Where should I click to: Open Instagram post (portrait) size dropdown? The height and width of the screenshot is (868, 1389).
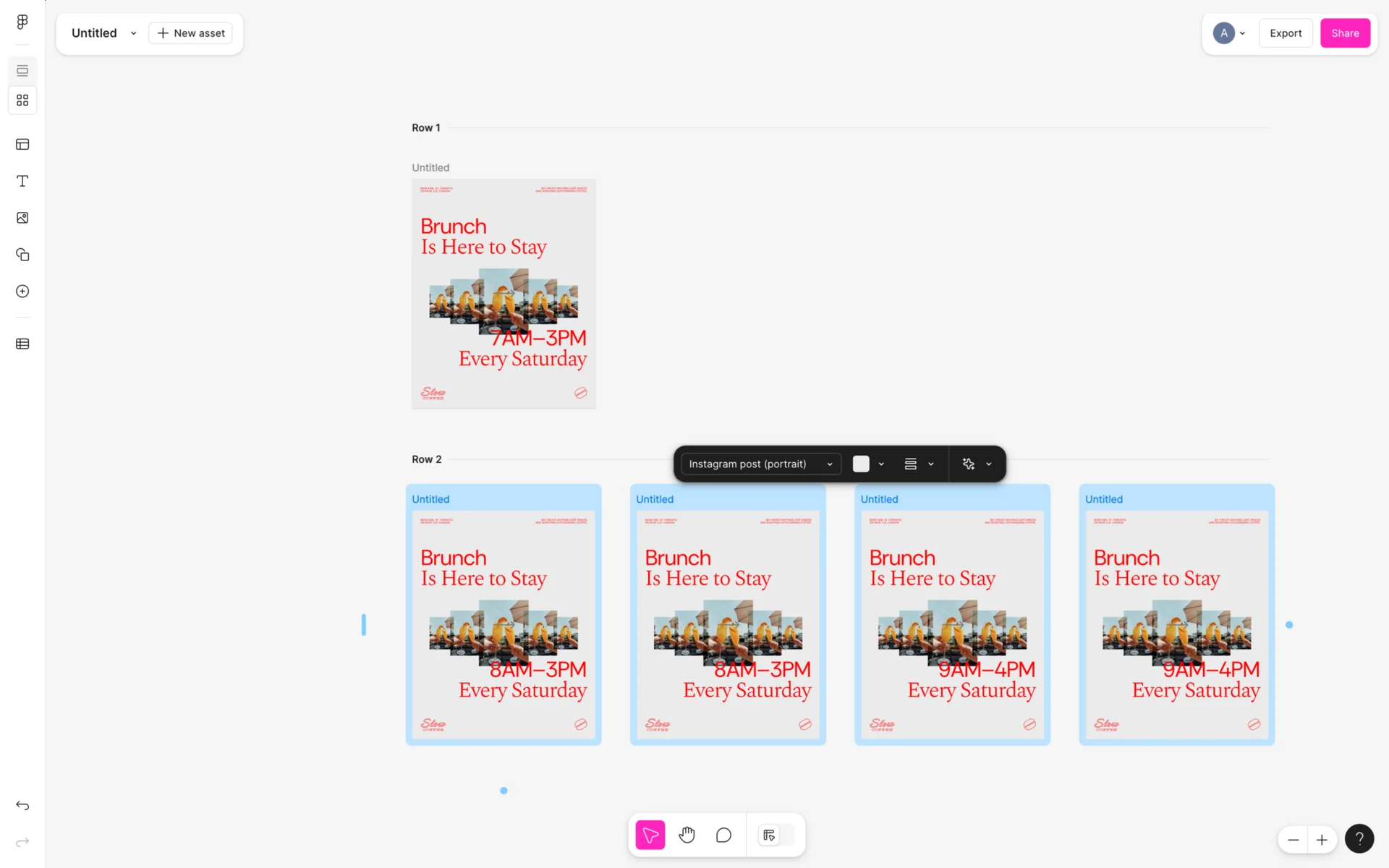(x=760, y=464)
